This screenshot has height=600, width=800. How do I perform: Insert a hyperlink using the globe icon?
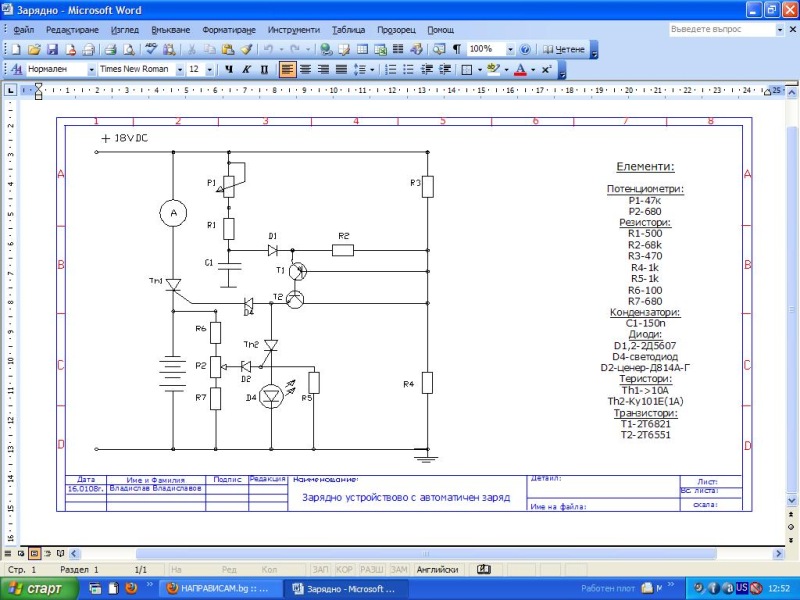pos(327,49)
